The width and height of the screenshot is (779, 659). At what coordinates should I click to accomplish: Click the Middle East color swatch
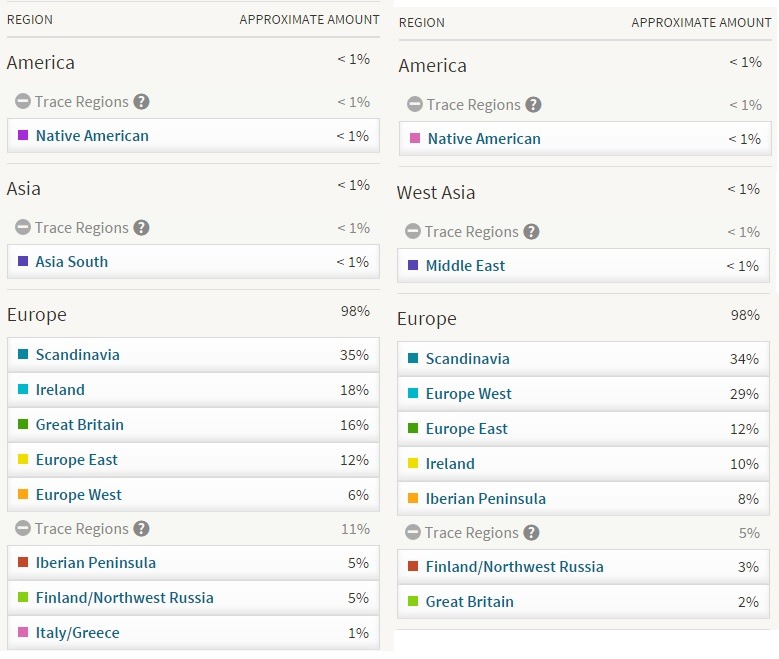(x=413, y=266)
